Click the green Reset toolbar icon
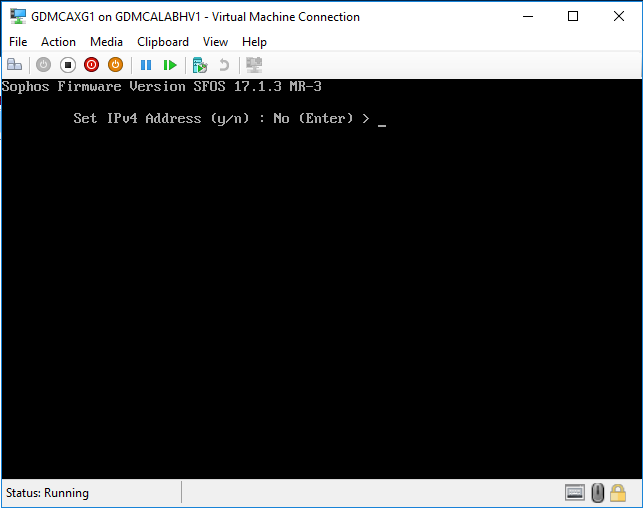The image size is (643, 508). pos(170,65)
